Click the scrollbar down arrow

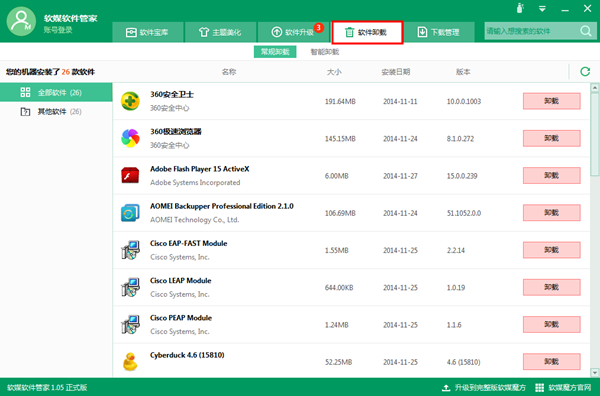595,372
